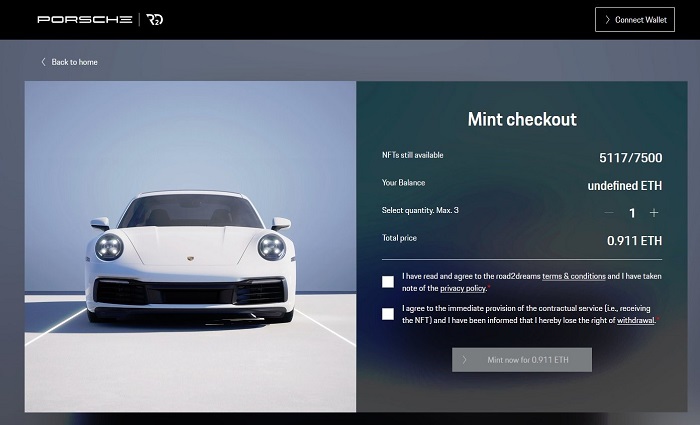Open the terms & conditions link
This screenshot has height=425, width=700.
click(574, 276)
